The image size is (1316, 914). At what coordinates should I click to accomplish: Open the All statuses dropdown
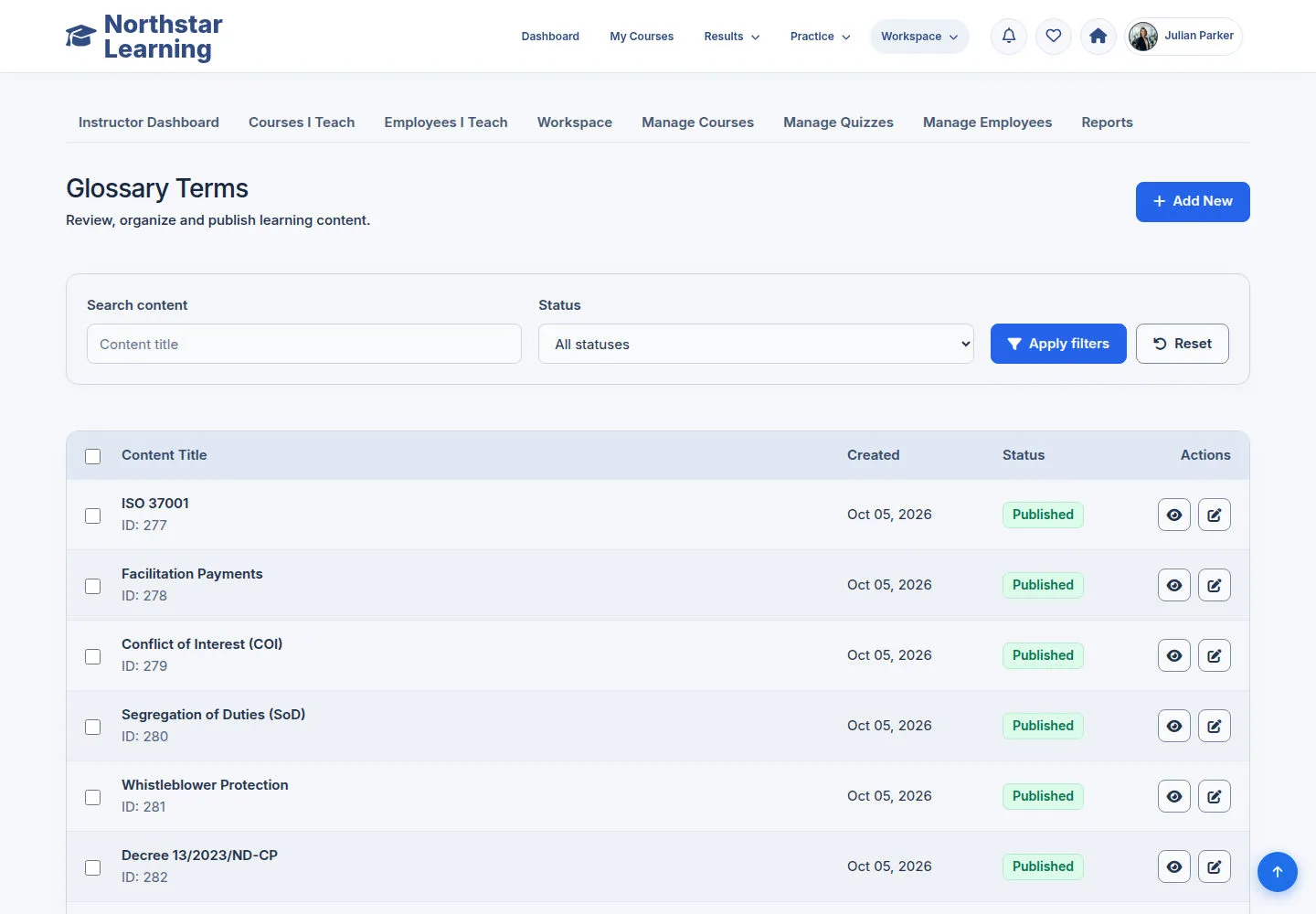[x=756, y=344]
